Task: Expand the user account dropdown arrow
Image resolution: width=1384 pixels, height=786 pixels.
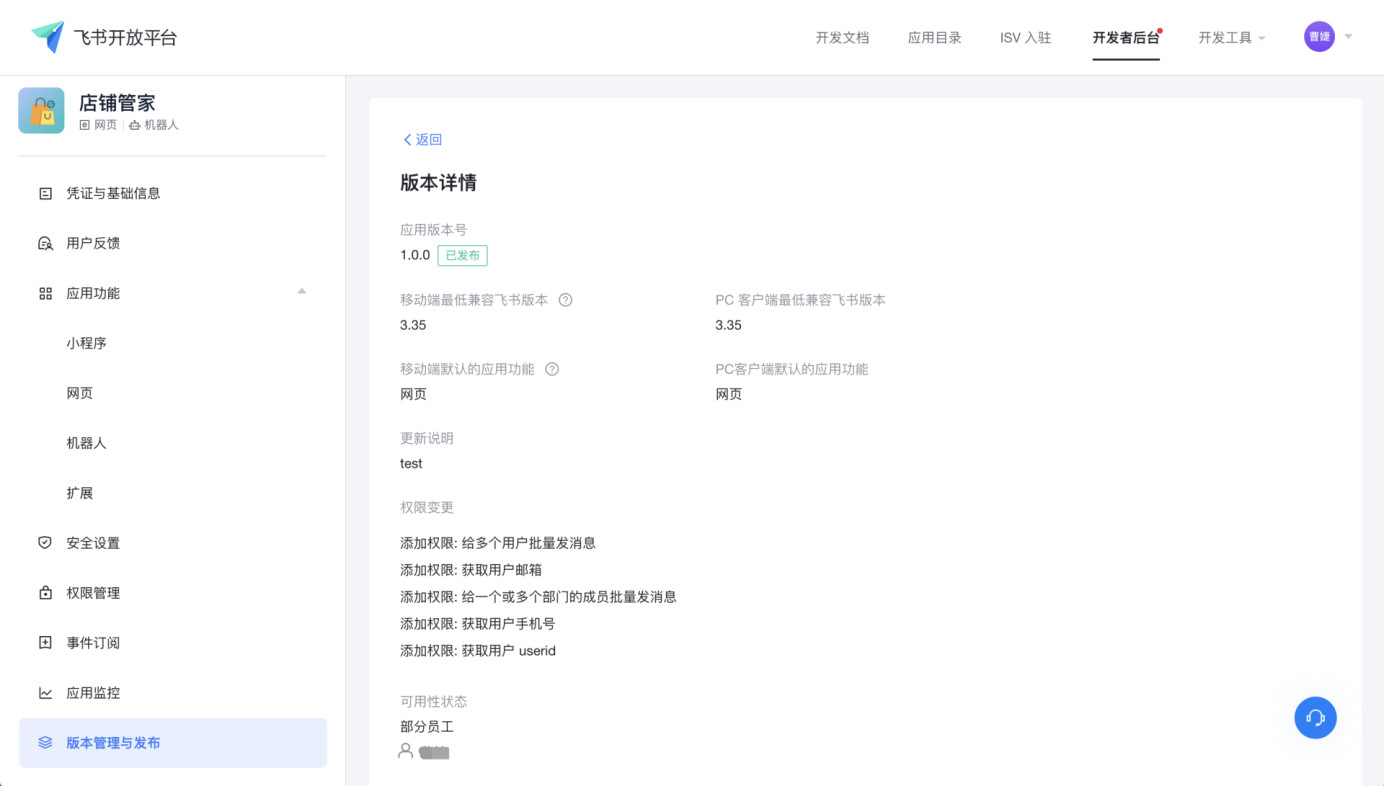Action: tap(1348, 37)
